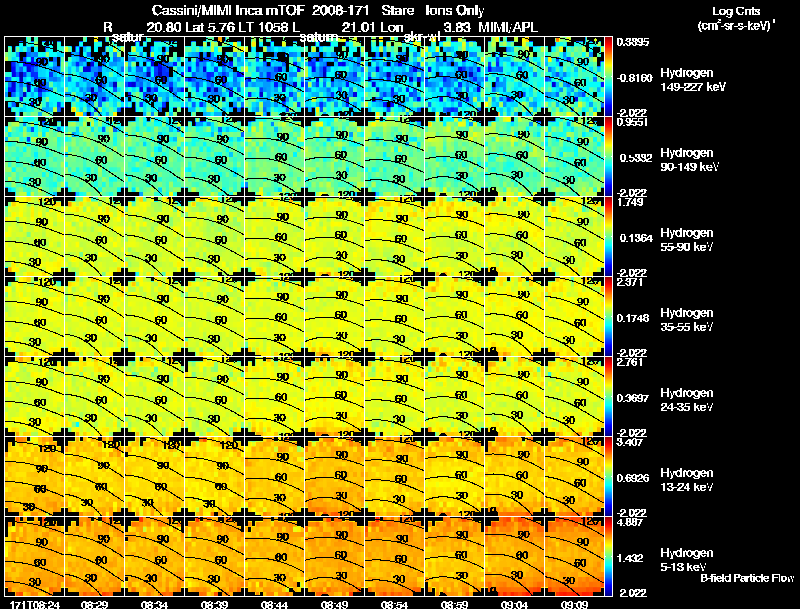Click the '3.407' color scale maximum
This screenshot has width=800, height=609.
(x=630, y=442)
